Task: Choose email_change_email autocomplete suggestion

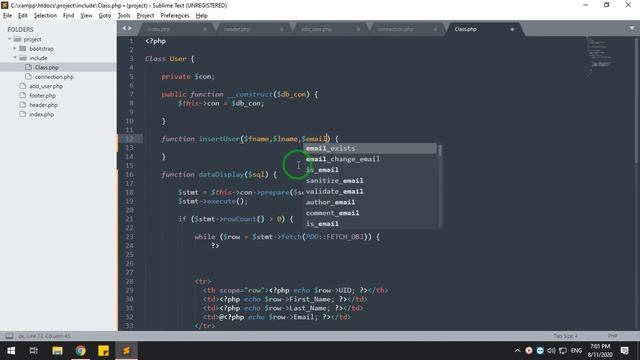Action: [370, 159]
